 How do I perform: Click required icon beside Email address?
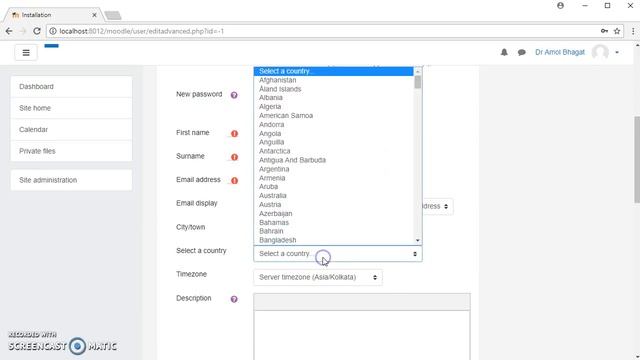point(234,180)
